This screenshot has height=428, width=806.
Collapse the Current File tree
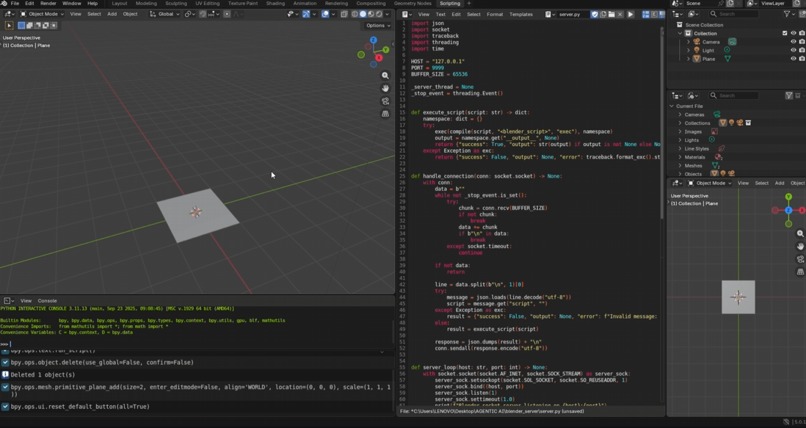click(x=671, y=106)
